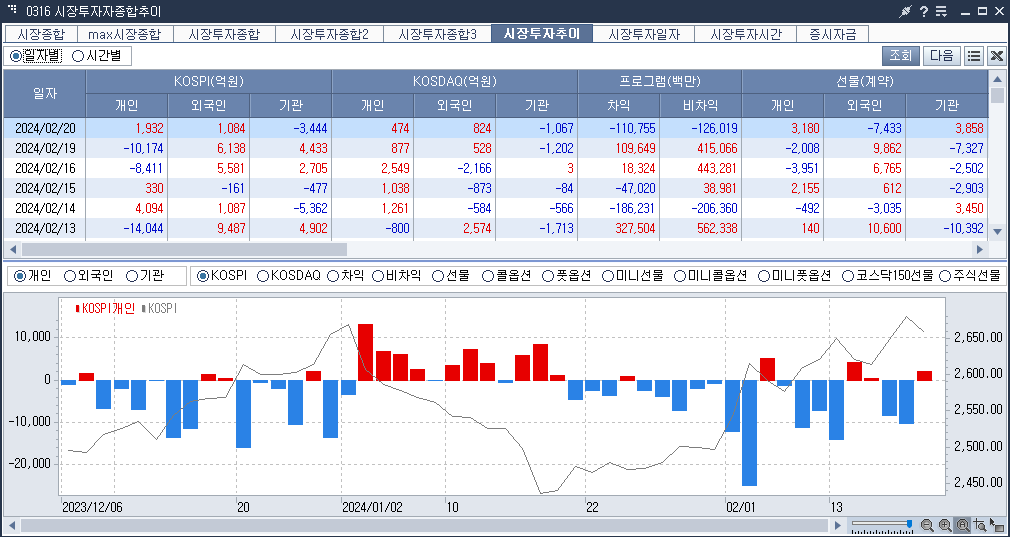Open the help question mark icon
1010x537 pixels.
924,11
